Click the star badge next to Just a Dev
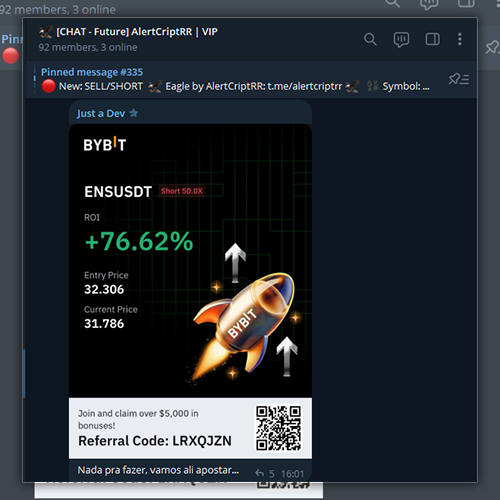500x500 pixels. click(134, 113)
